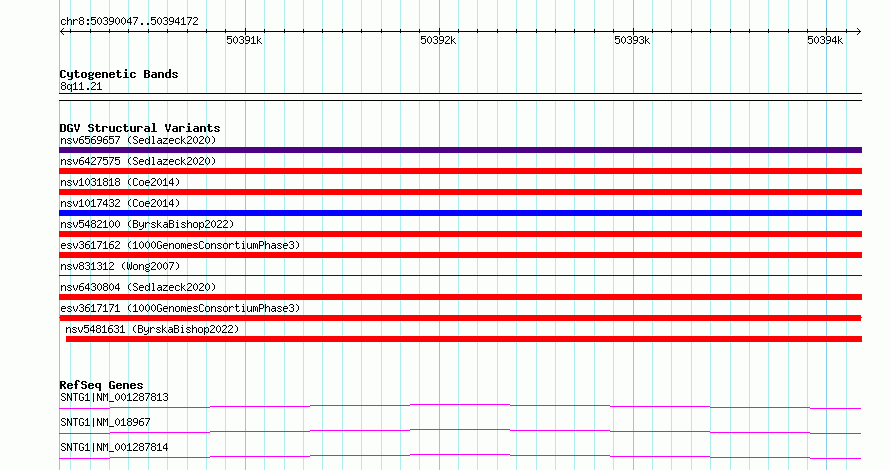
Task: Click the black cytogenetic band 8q11.21 line
Action: 460,97
